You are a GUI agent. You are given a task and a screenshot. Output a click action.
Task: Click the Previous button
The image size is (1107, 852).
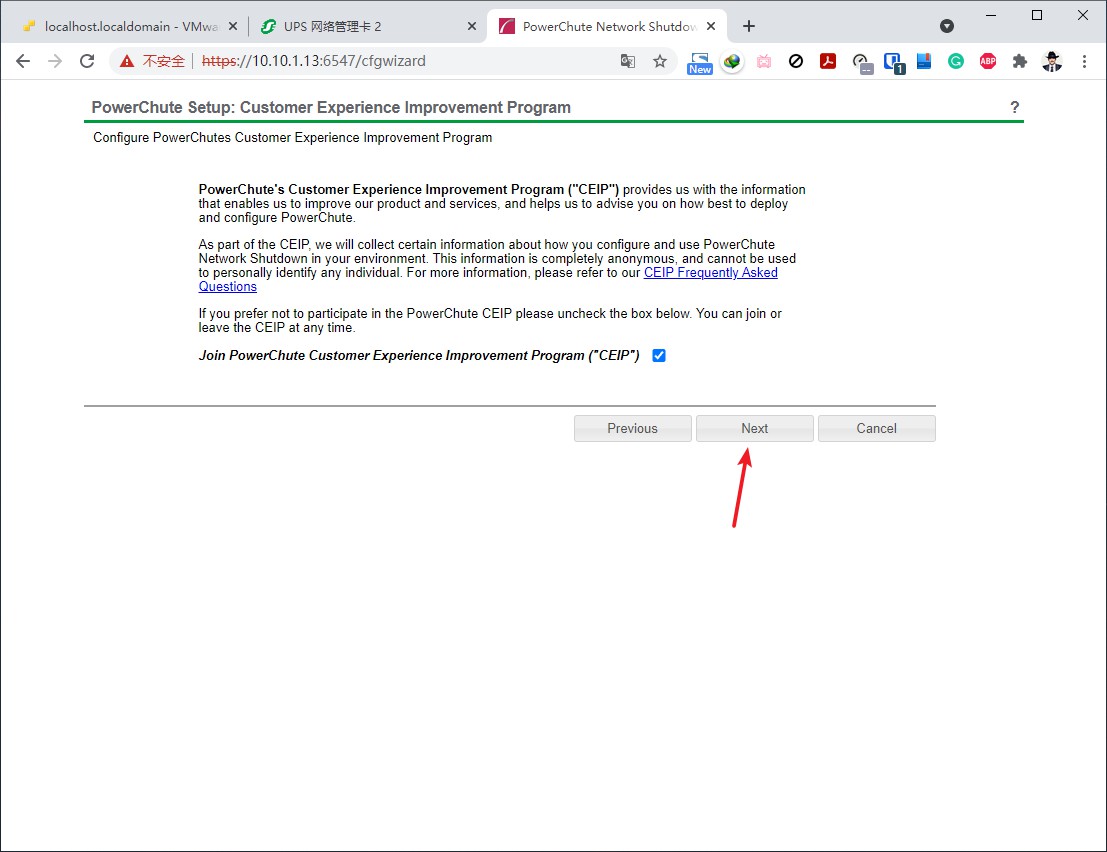632,428
